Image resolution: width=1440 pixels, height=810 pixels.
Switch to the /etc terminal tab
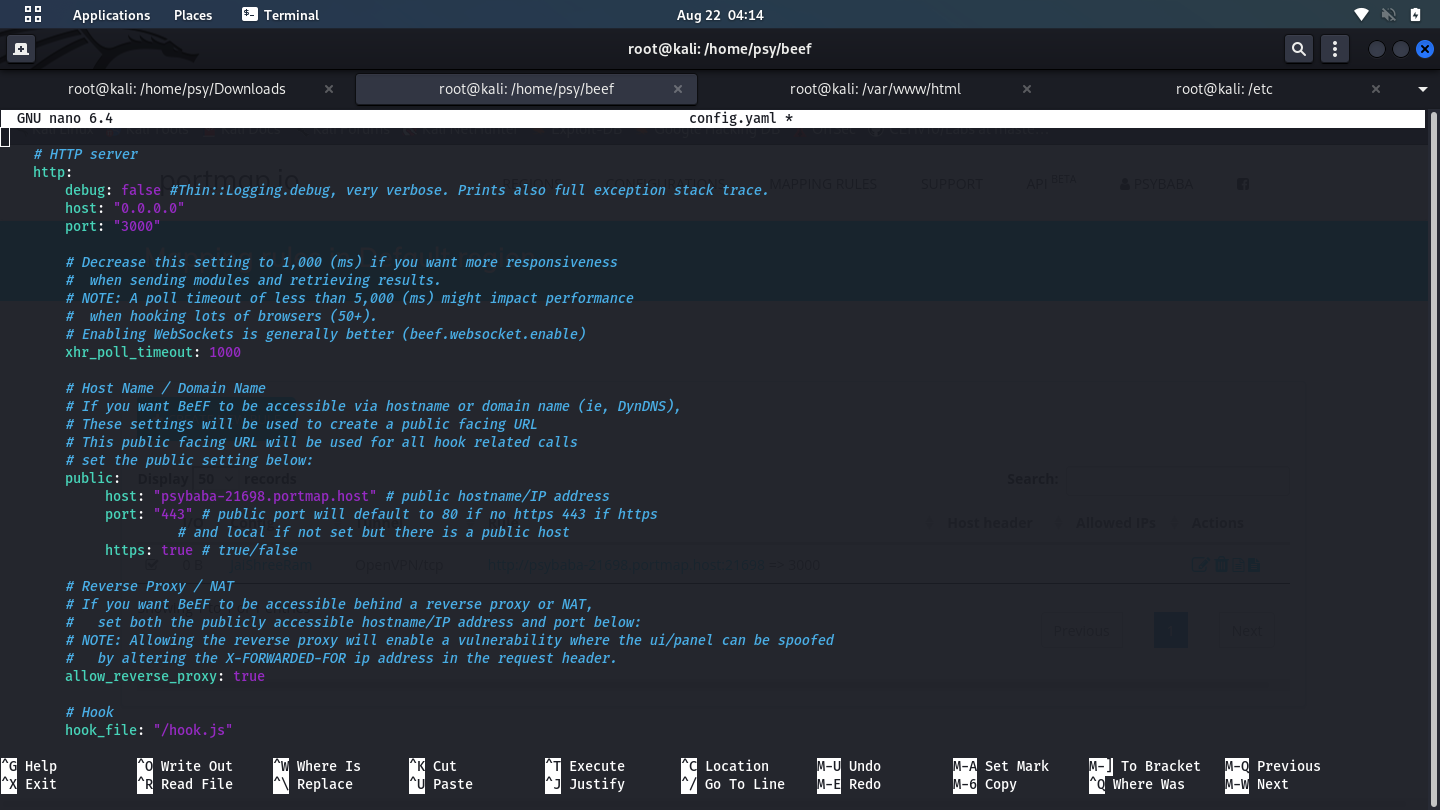pyautogui.click(x=1224, y=88)
